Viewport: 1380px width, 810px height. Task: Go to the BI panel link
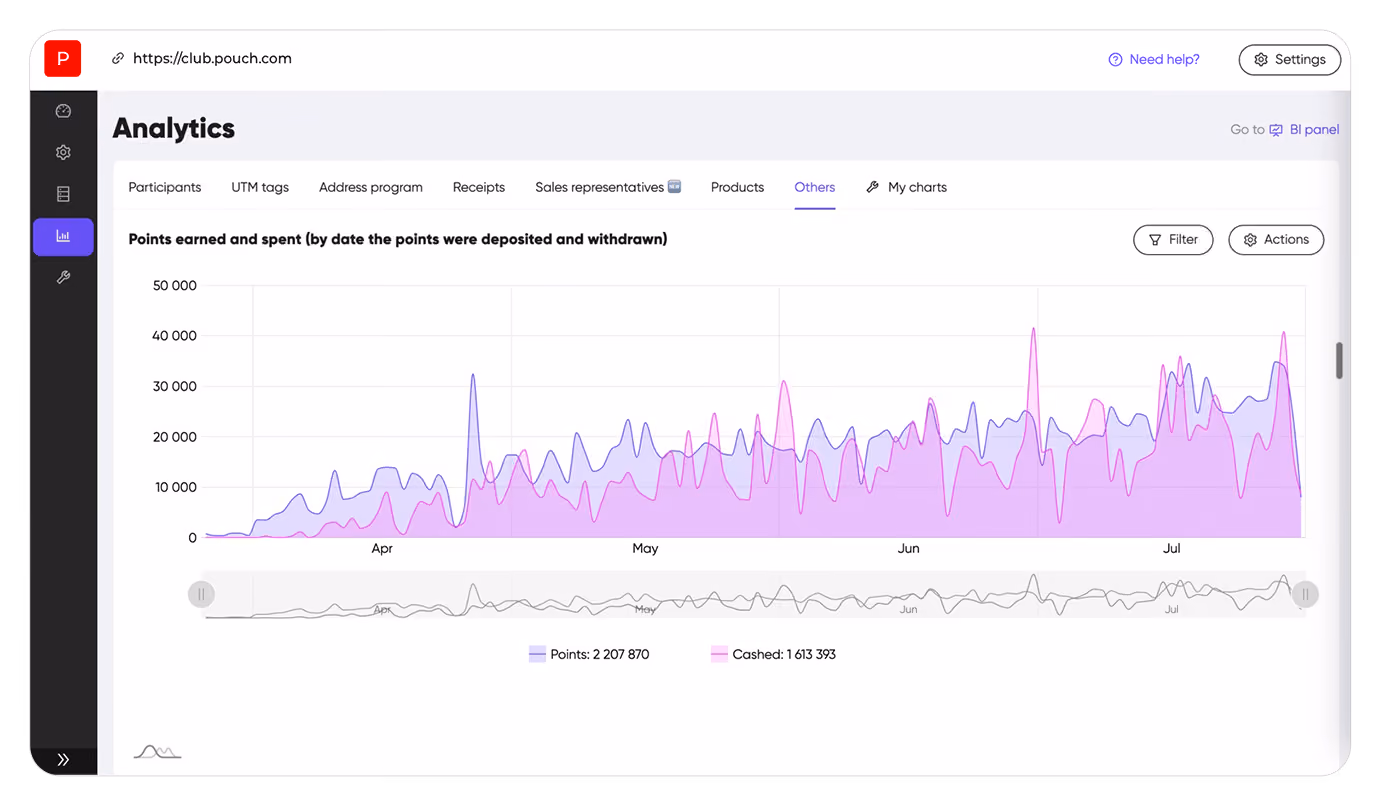1314,130
